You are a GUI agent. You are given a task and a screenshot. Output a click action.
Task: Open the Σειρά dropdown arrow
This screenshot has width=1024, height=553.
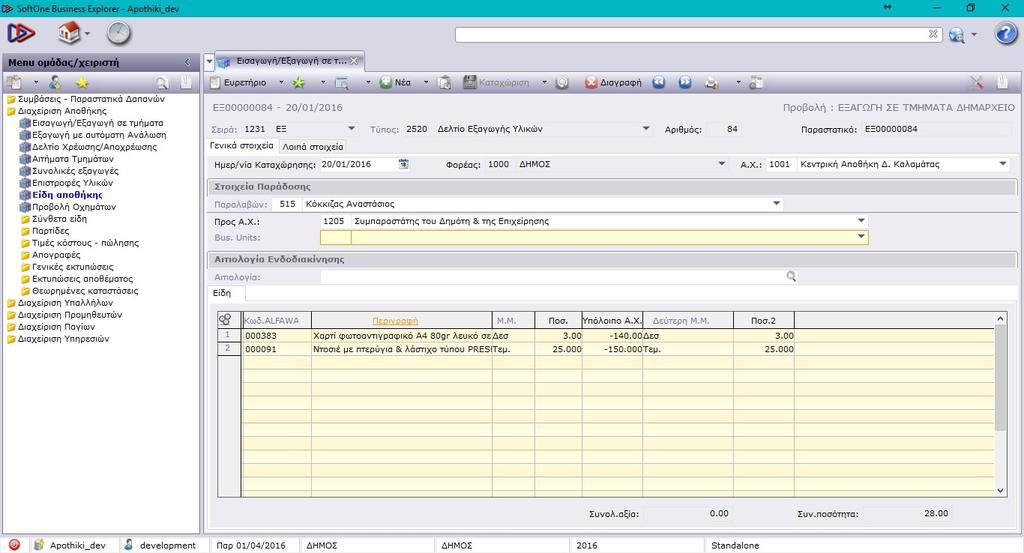(x=351, y=129)
